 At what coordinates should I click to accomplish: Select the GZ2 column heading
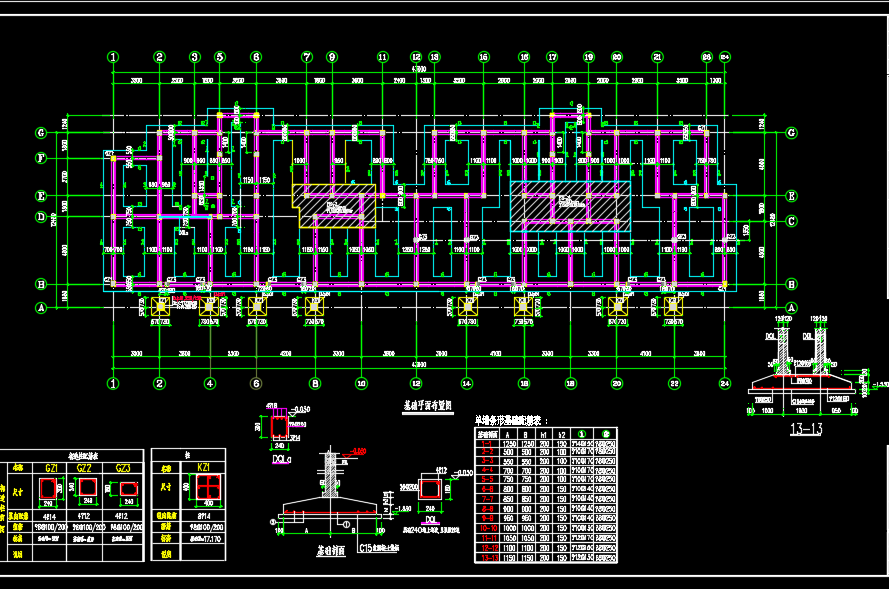[84, 468]
